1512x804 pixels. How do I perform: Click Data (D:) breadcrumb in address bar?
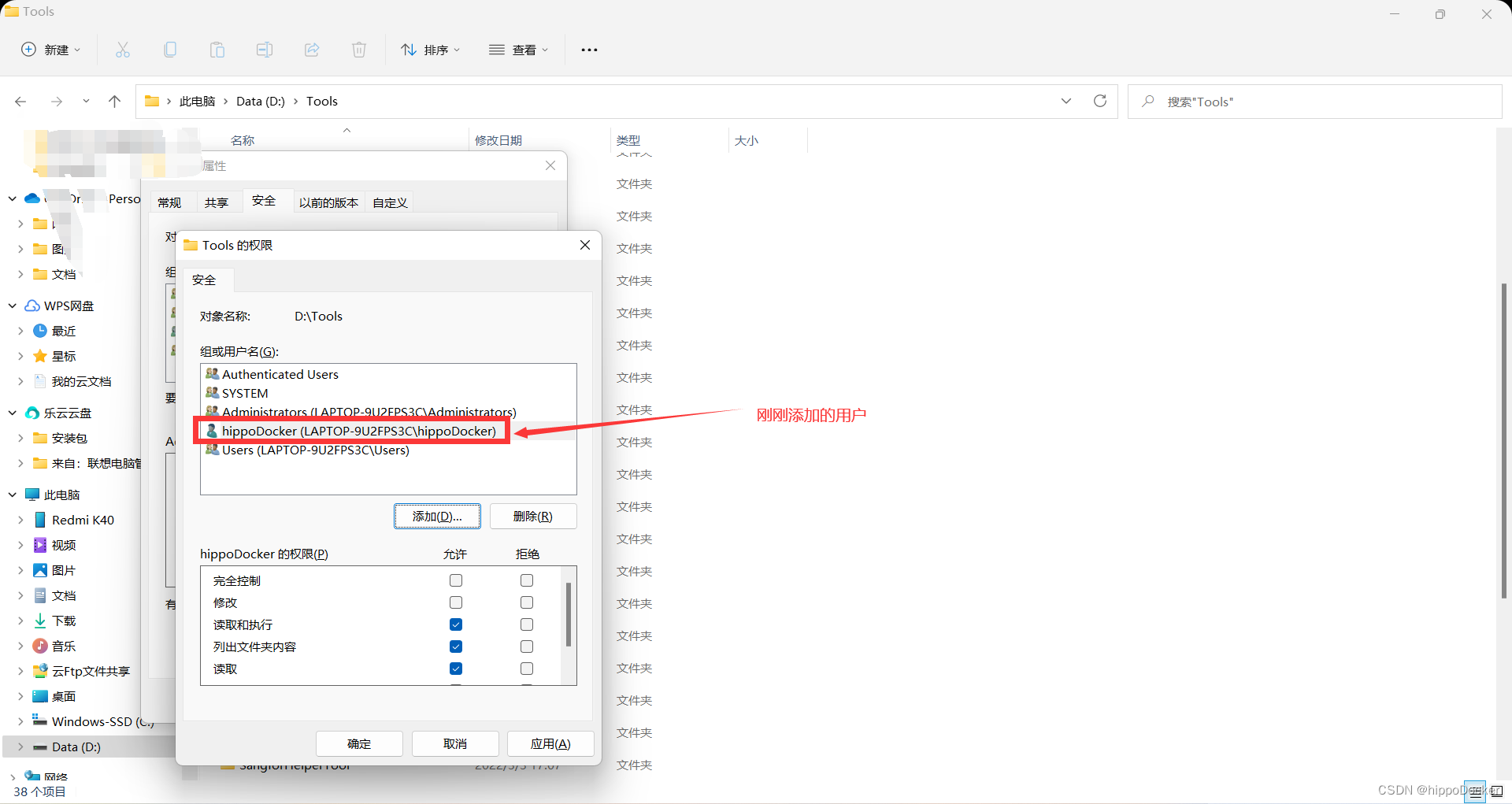coord(261,102)
